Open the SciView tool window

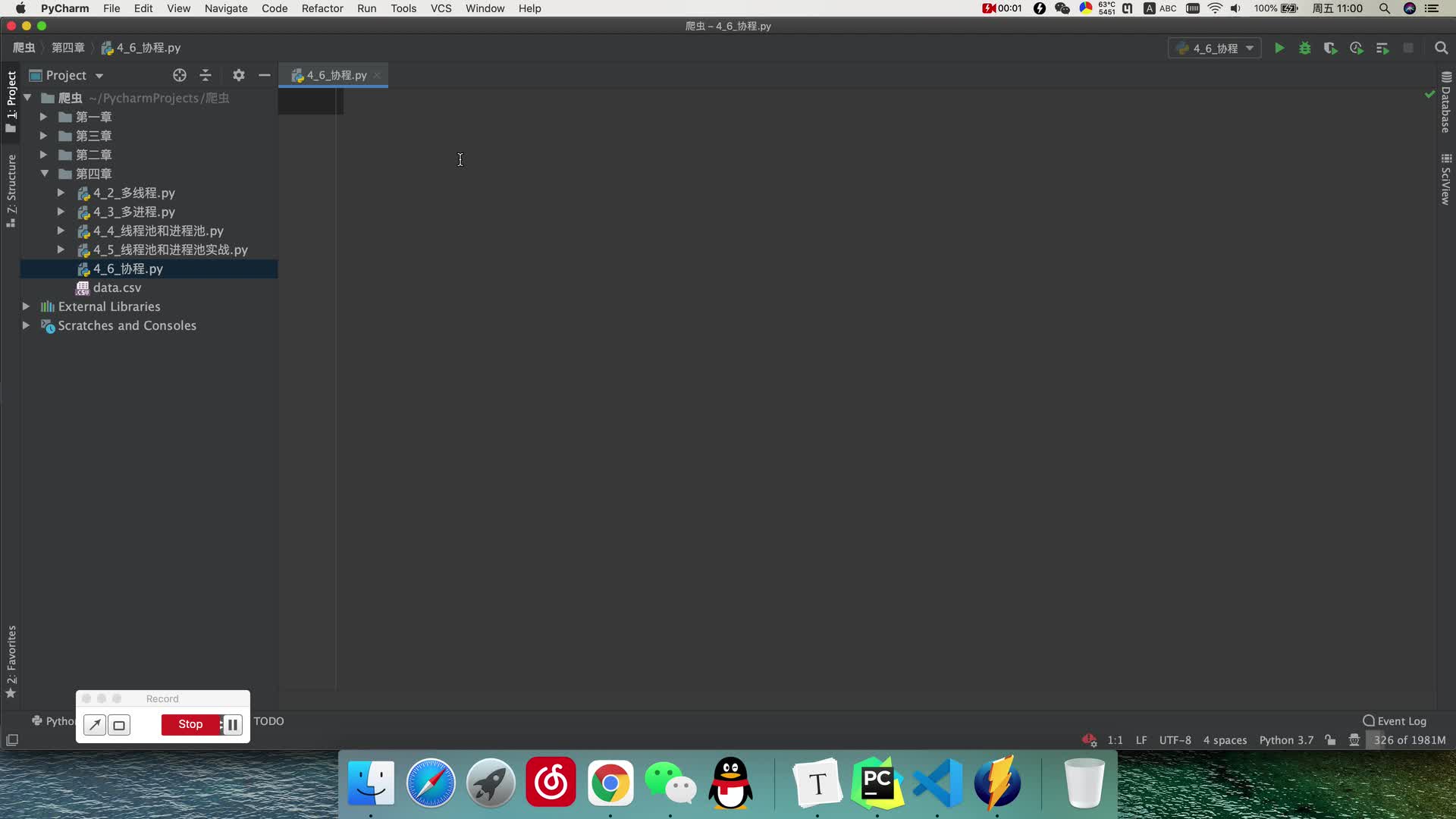coord(1446,180)
